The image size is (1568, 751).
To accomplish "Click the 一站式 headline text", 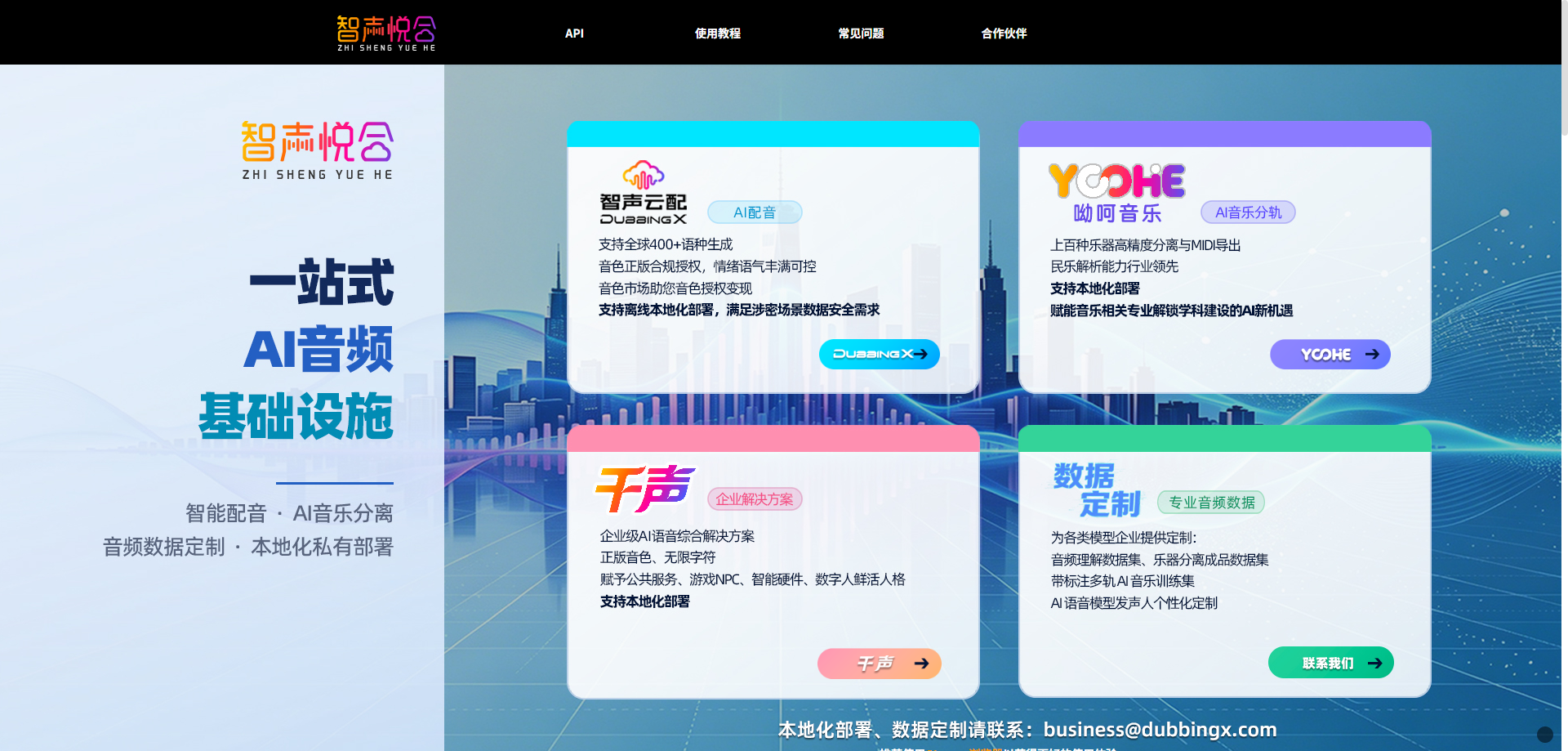I will click(322, 283).
